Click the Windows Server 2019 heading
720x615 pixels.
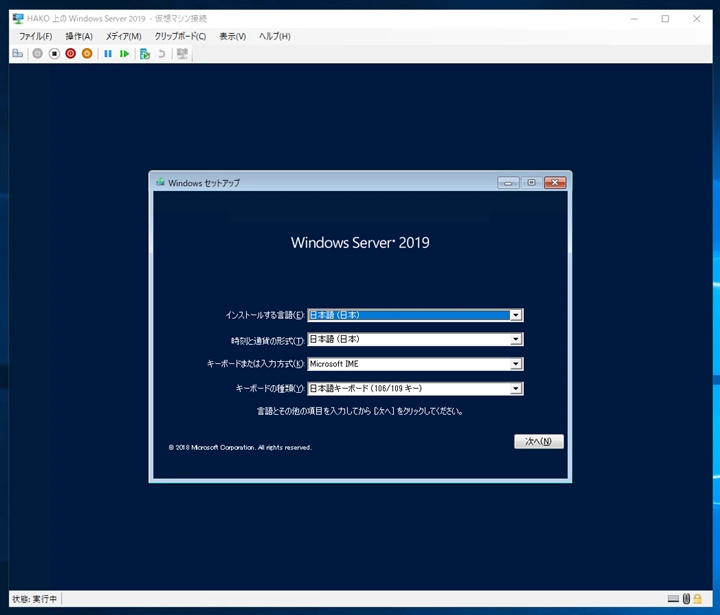[360, 243]
